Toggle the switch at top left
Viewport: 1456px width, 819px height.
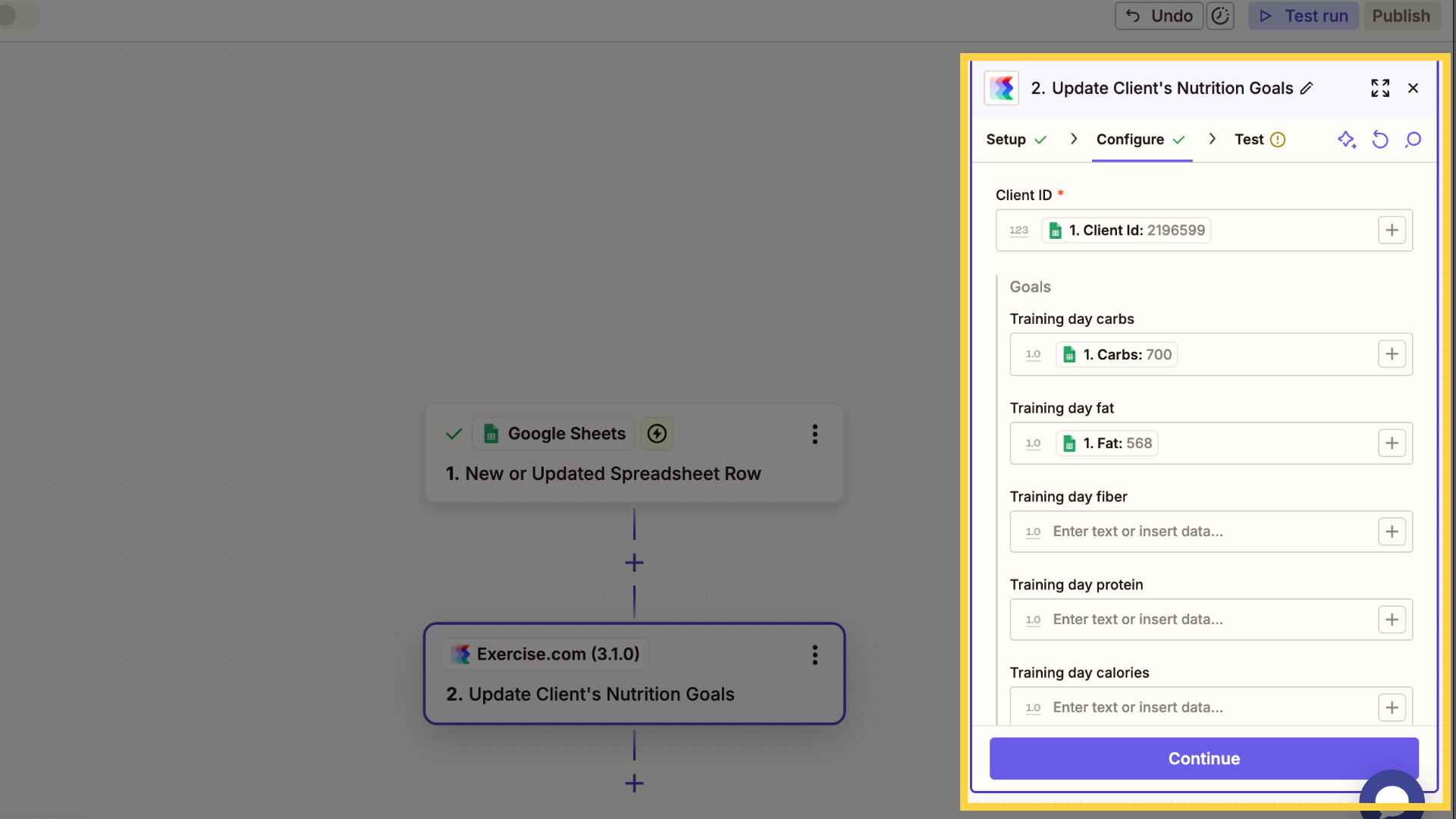[18, 14]
